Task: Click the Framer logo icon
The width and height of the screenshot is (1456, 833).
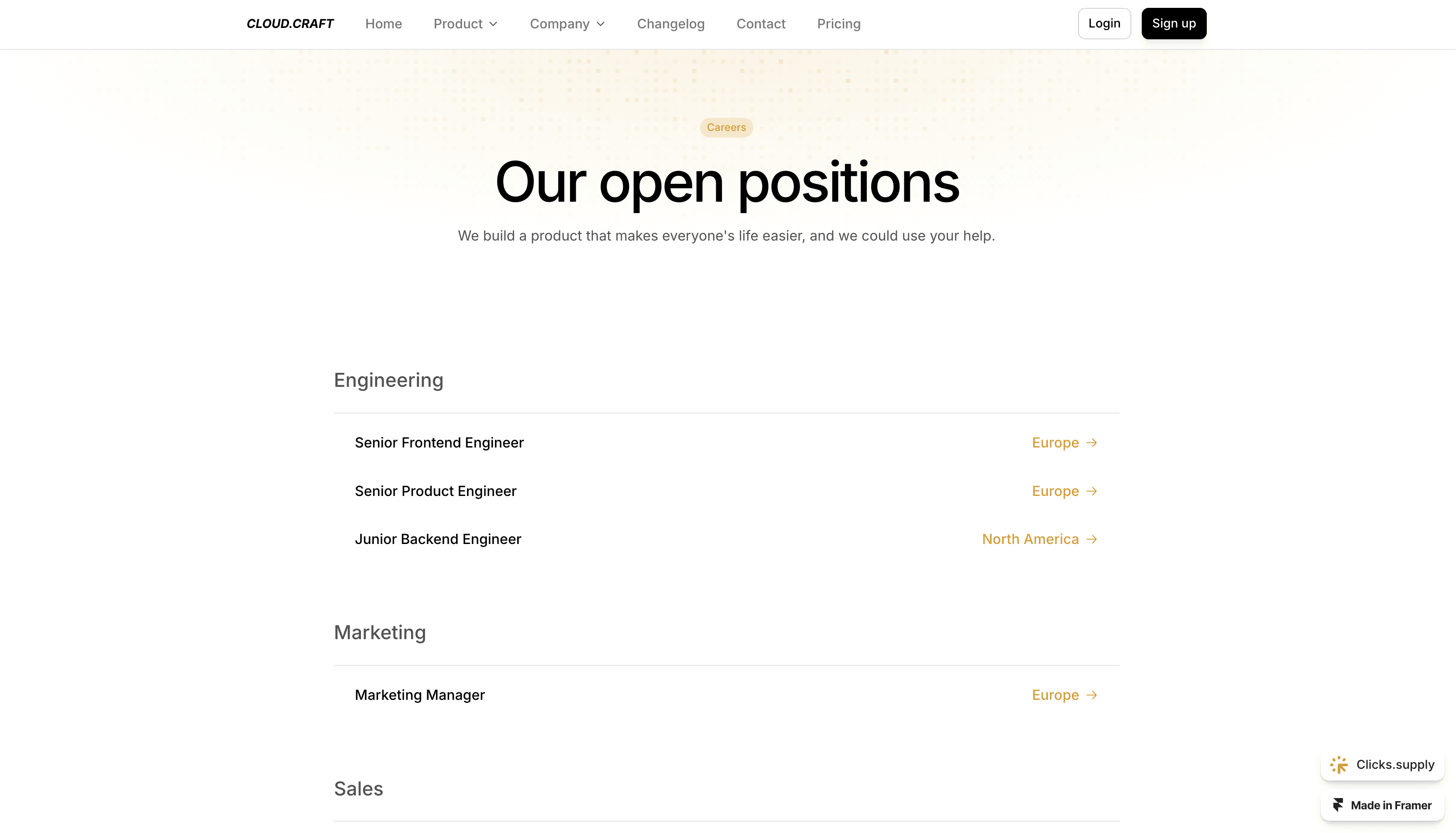Action: [1338, 805]
